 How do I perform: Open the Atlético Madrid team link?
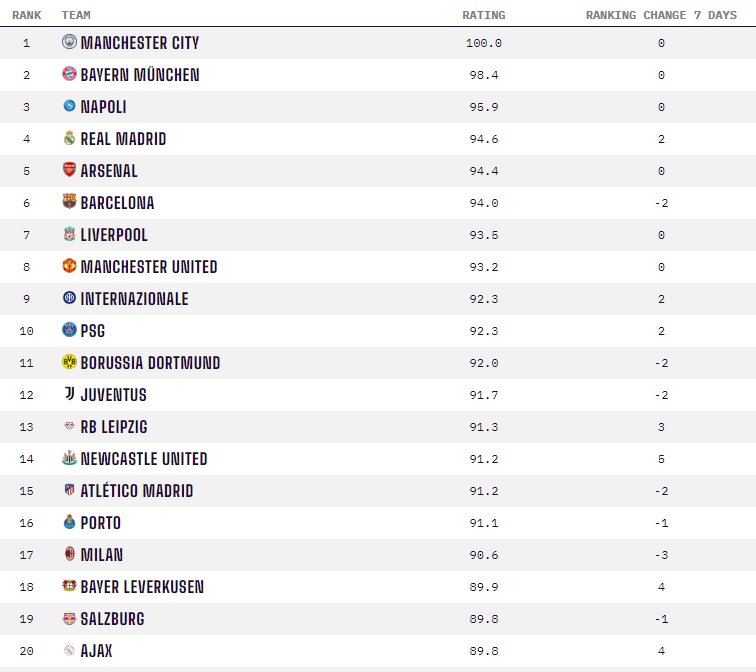pos(137,491)
